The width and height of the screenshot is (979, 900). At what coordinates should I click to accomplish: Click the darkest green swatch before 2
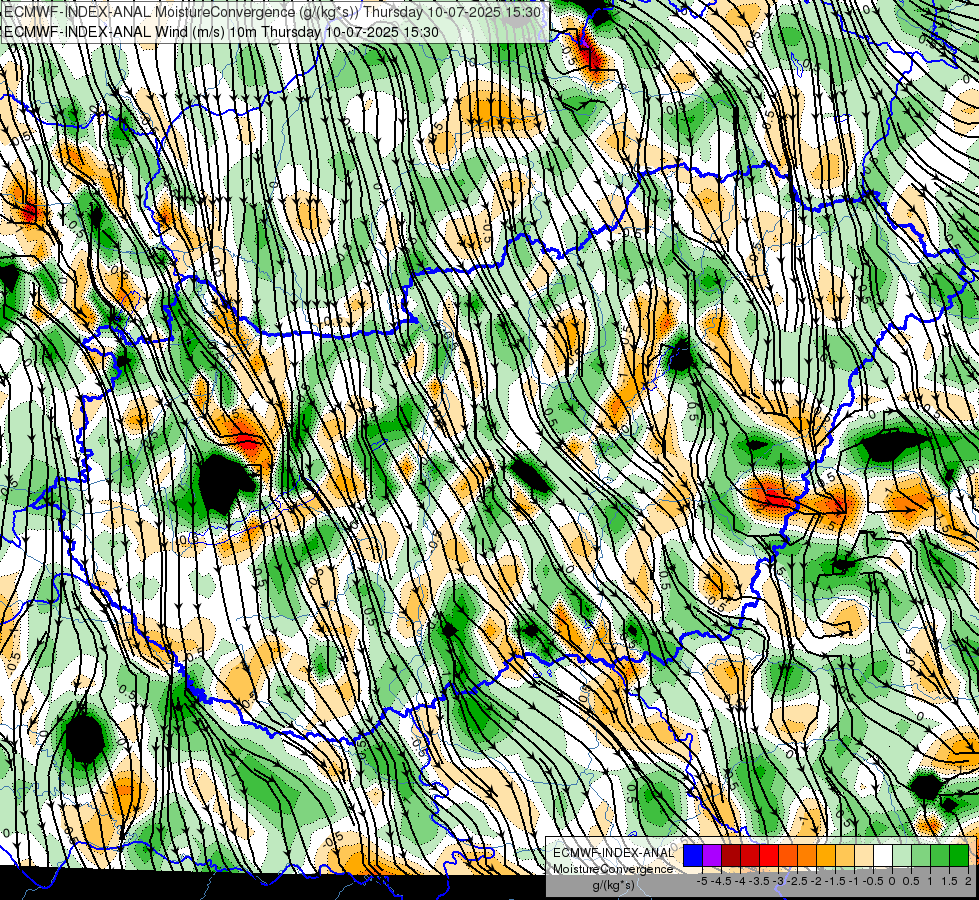tap(959, 856)
